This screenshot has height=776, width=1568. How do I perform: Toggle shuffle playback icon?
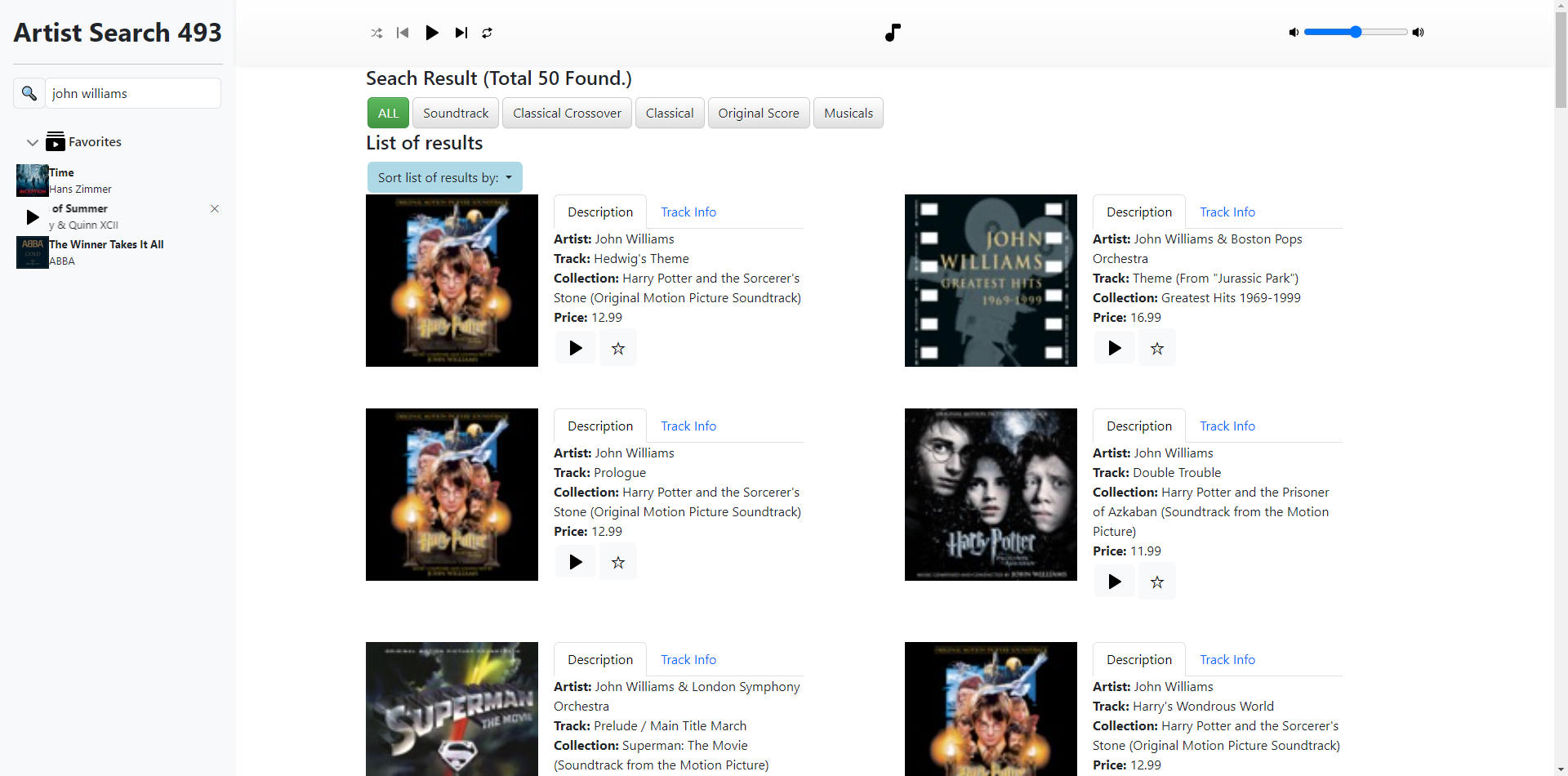point(376,33)
